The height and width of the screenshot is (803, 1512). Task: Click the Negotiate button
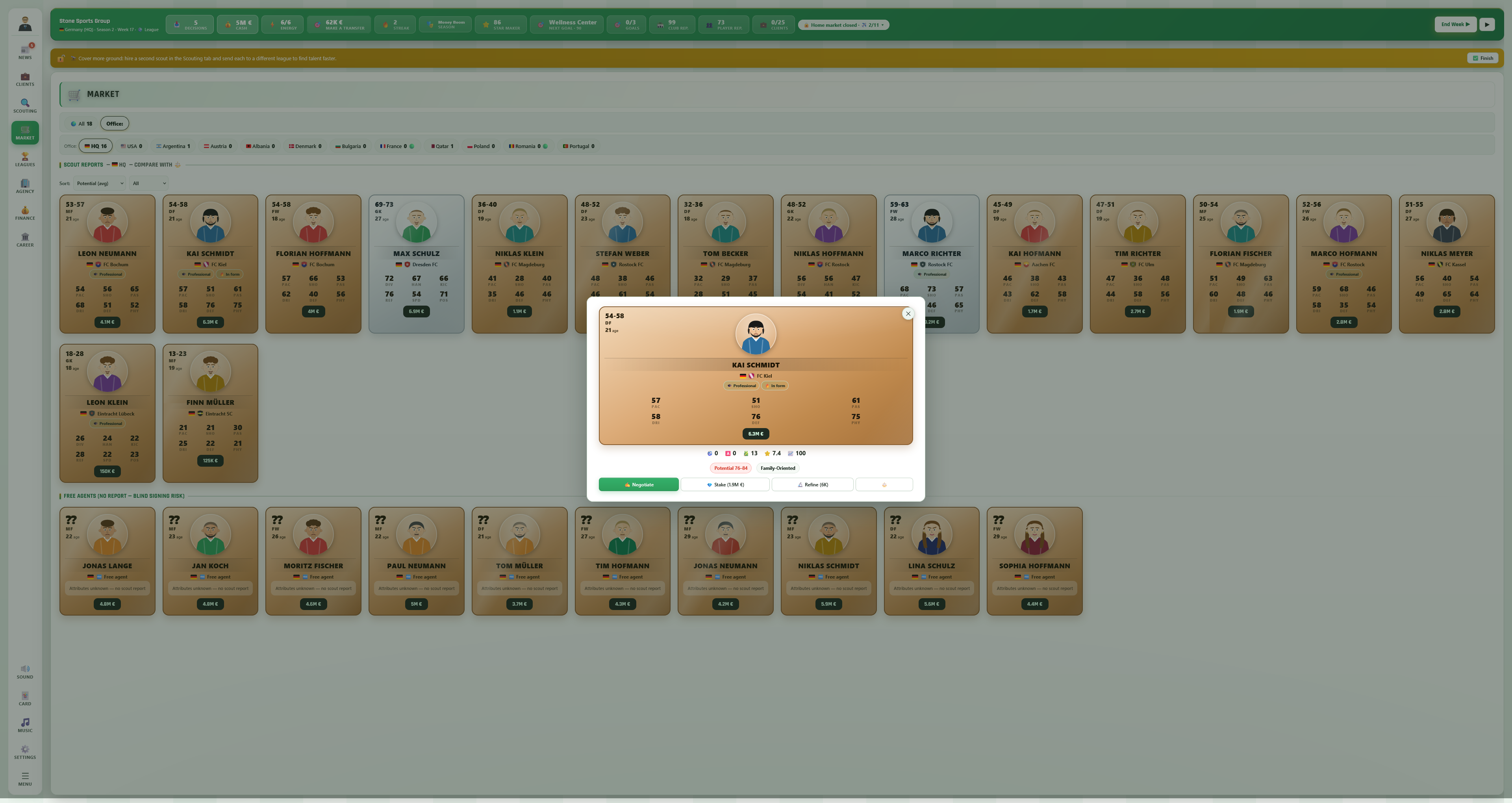pyautogui.click(x=639, y=485)
